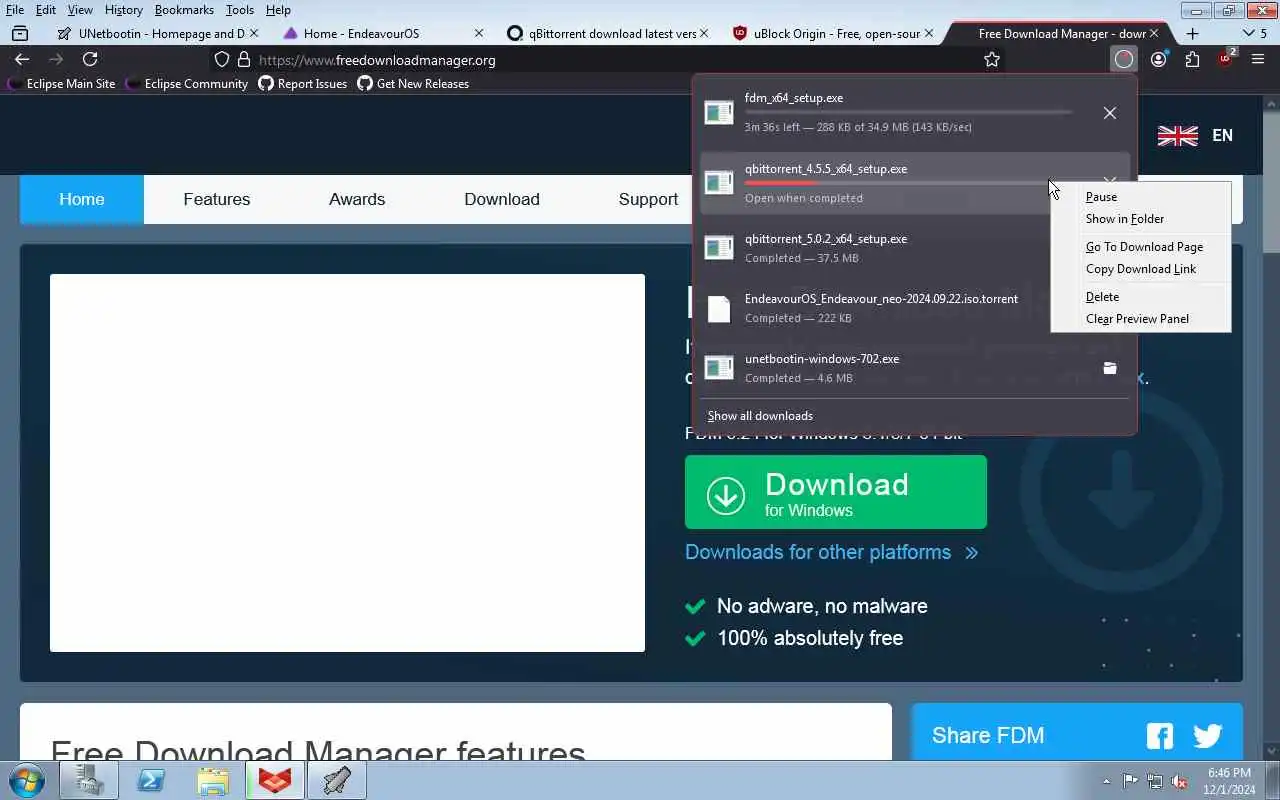Open Eclipse Main Site bookmark
This screenshot has width=1280, height=800.
[x=61, y=84]
